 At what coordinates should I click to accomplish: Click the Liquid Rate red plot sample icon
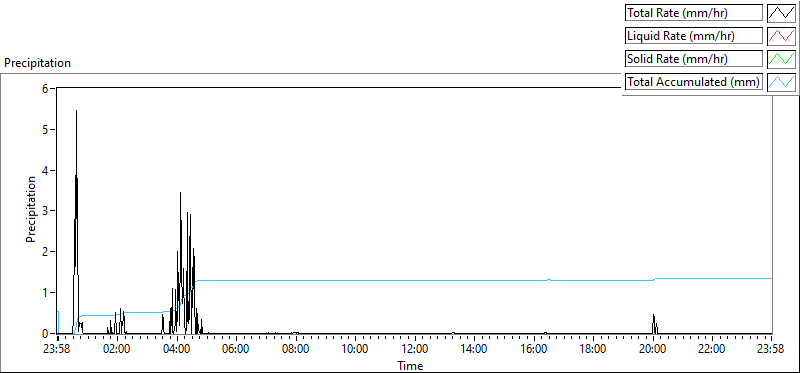coord(781,36)
